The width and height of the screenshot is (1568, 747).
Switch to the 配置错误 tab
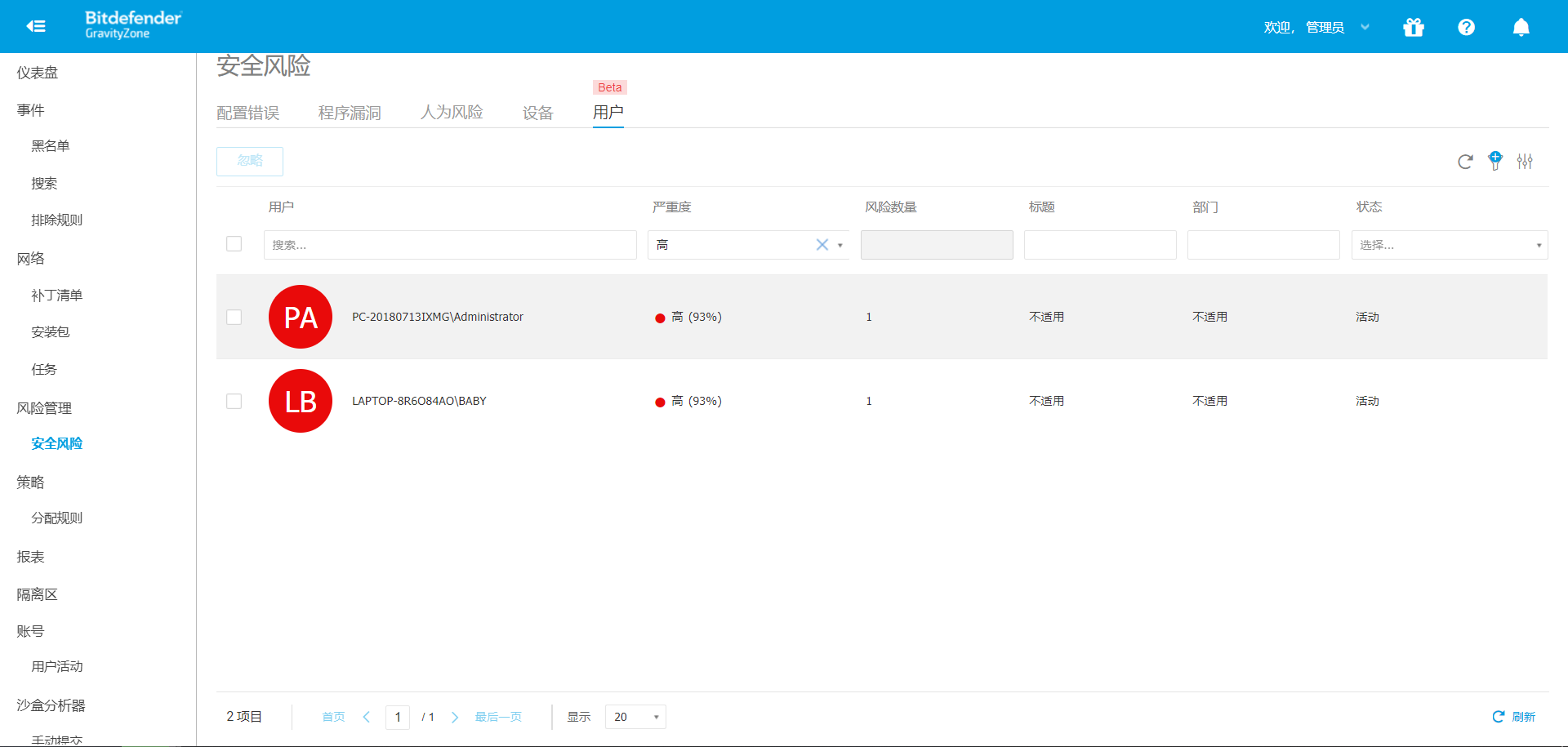coord(248,113)
